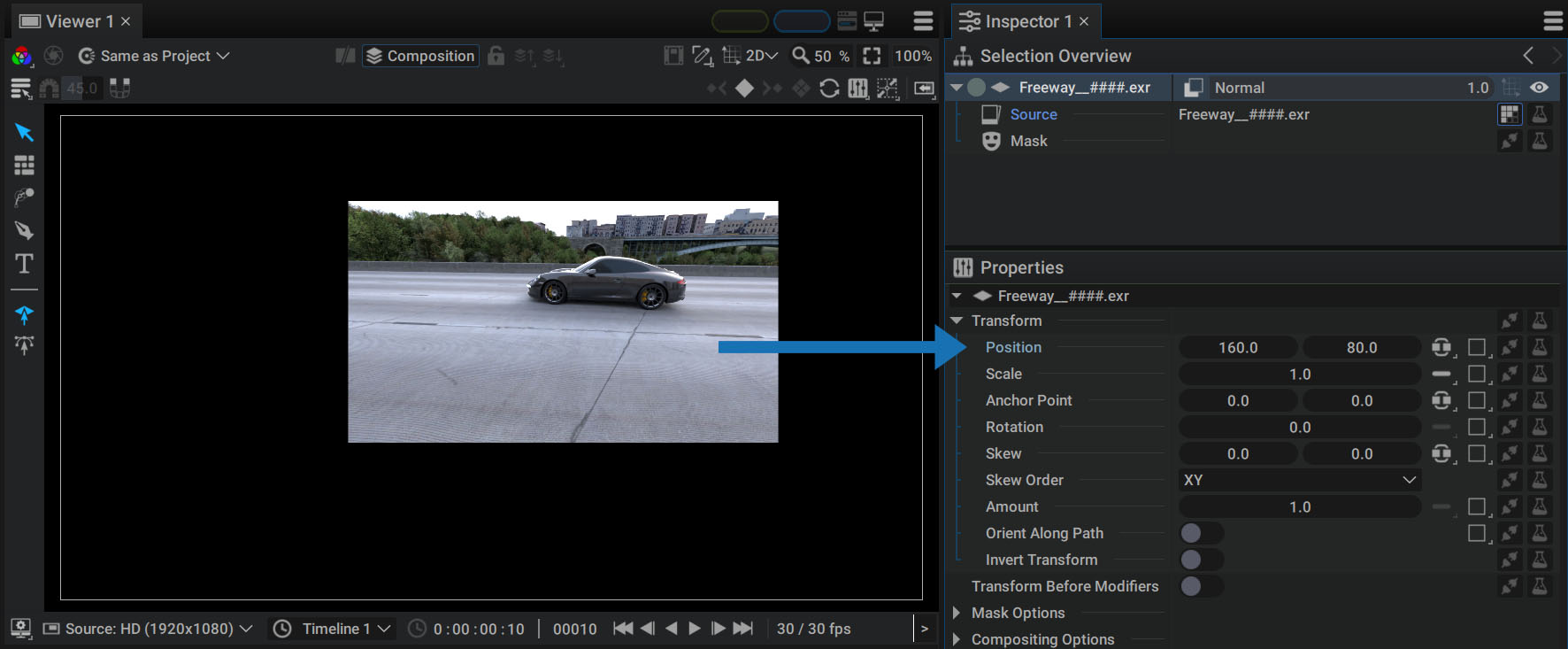Click the Position X value 160.0
This screenshot has width=1568, height=649.
pyautogui.click(x=1238, y=348)
